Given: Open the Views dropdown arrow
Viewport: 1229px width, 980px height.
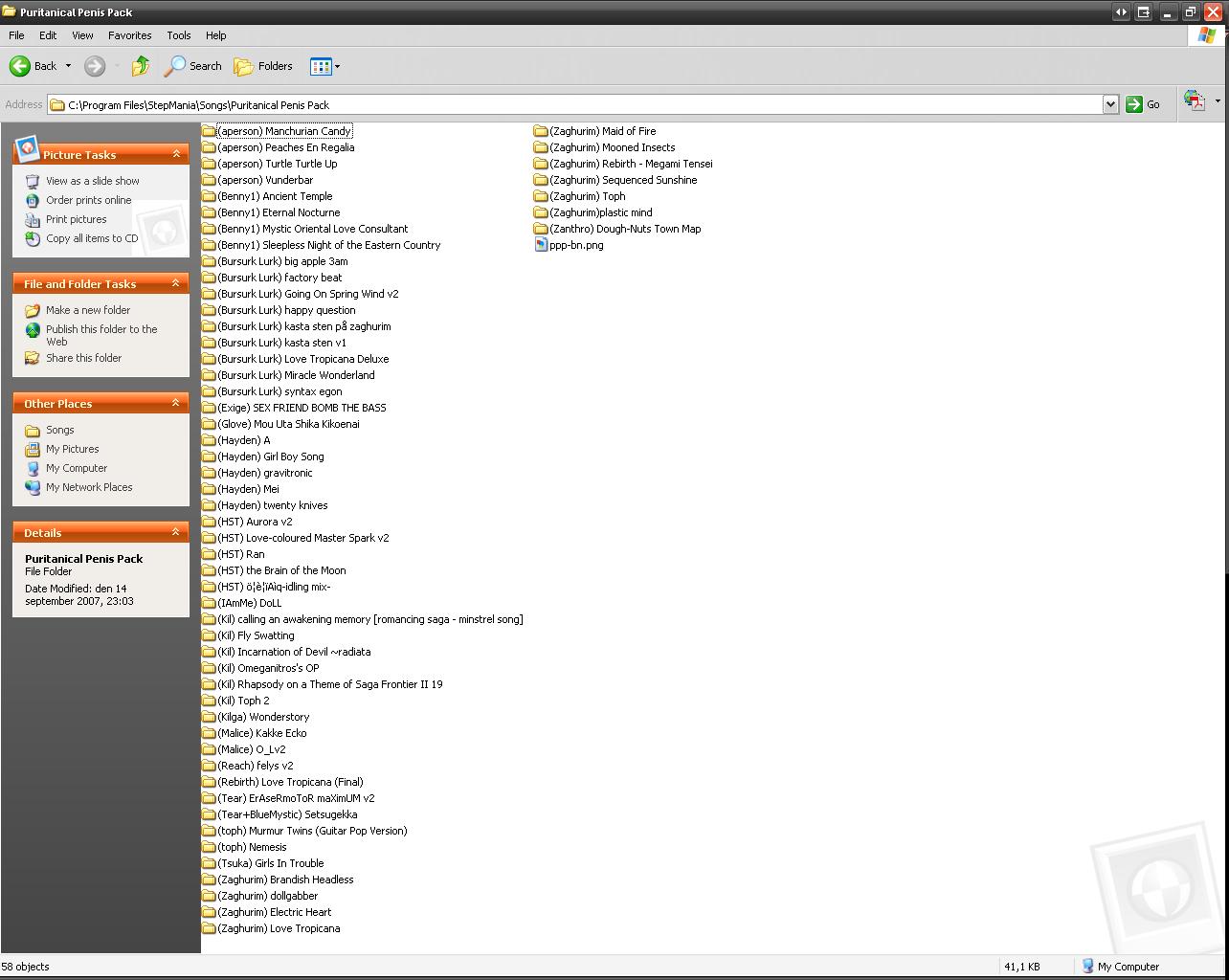Looking at the screenshot, I should click(337, 66).
